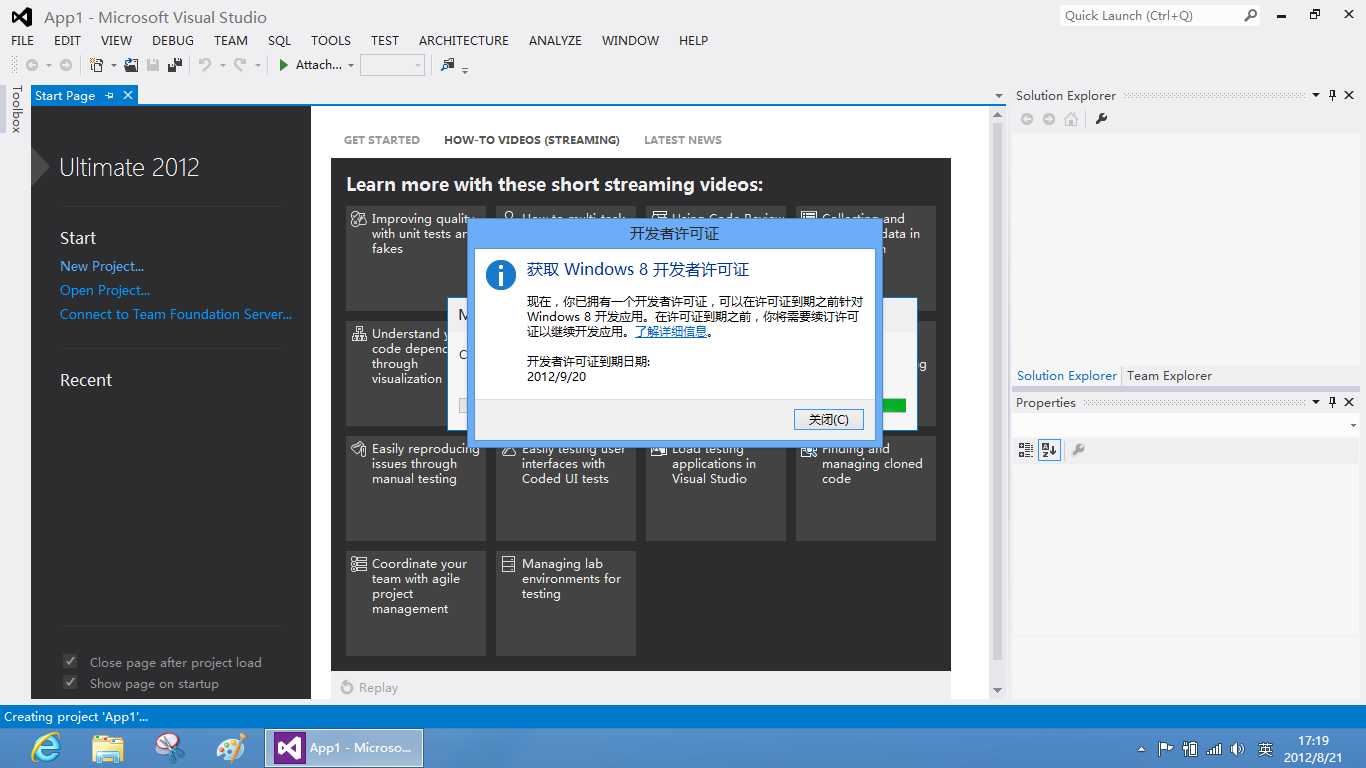
Task: Switch to GET STARTED tab
Action: [382, 140]
